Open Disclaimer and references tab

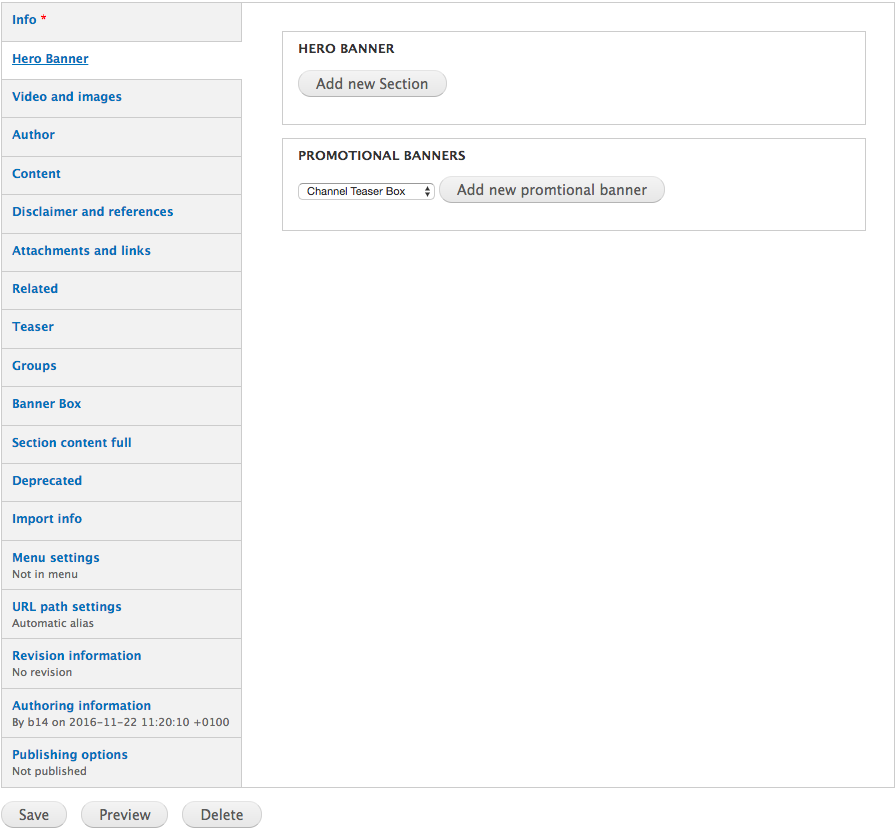tap(93, 212)
